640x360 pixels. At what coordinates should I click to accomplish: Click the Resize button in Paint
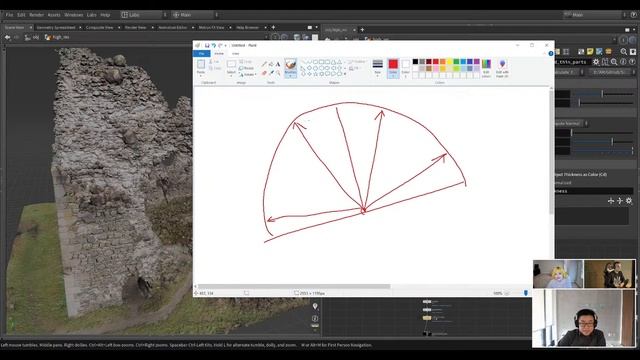click(x=246, y=68)
